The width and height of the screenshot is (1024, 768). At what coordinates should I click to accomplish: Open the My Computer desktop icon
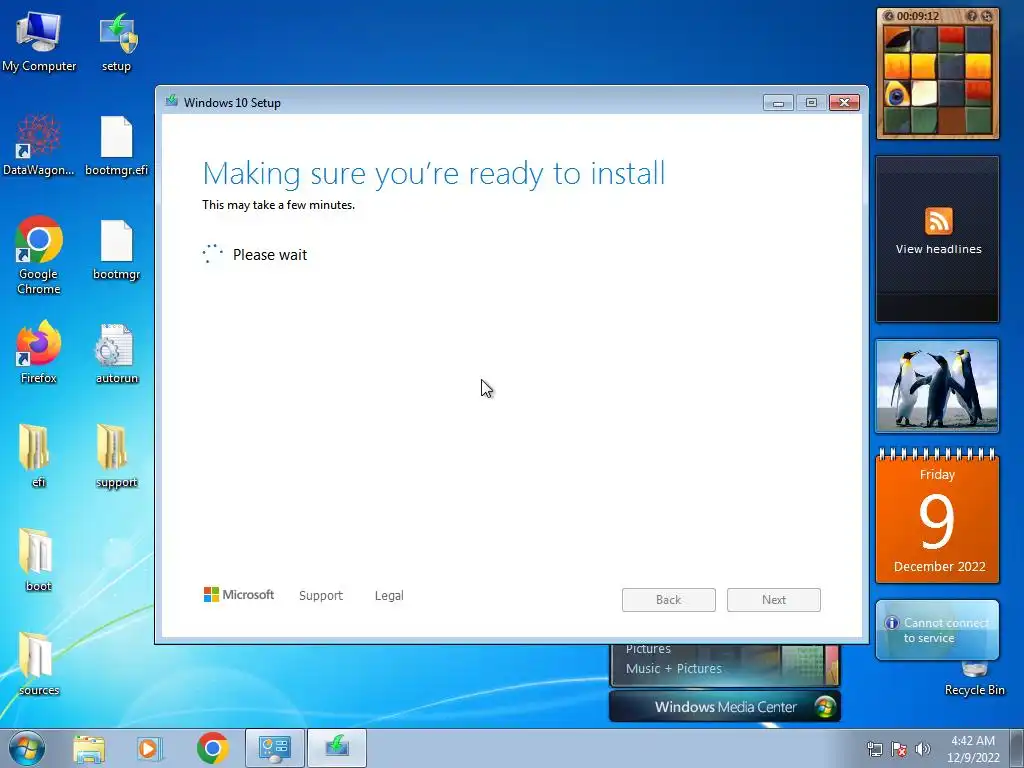pyautogui.click(x=39, y=40)
